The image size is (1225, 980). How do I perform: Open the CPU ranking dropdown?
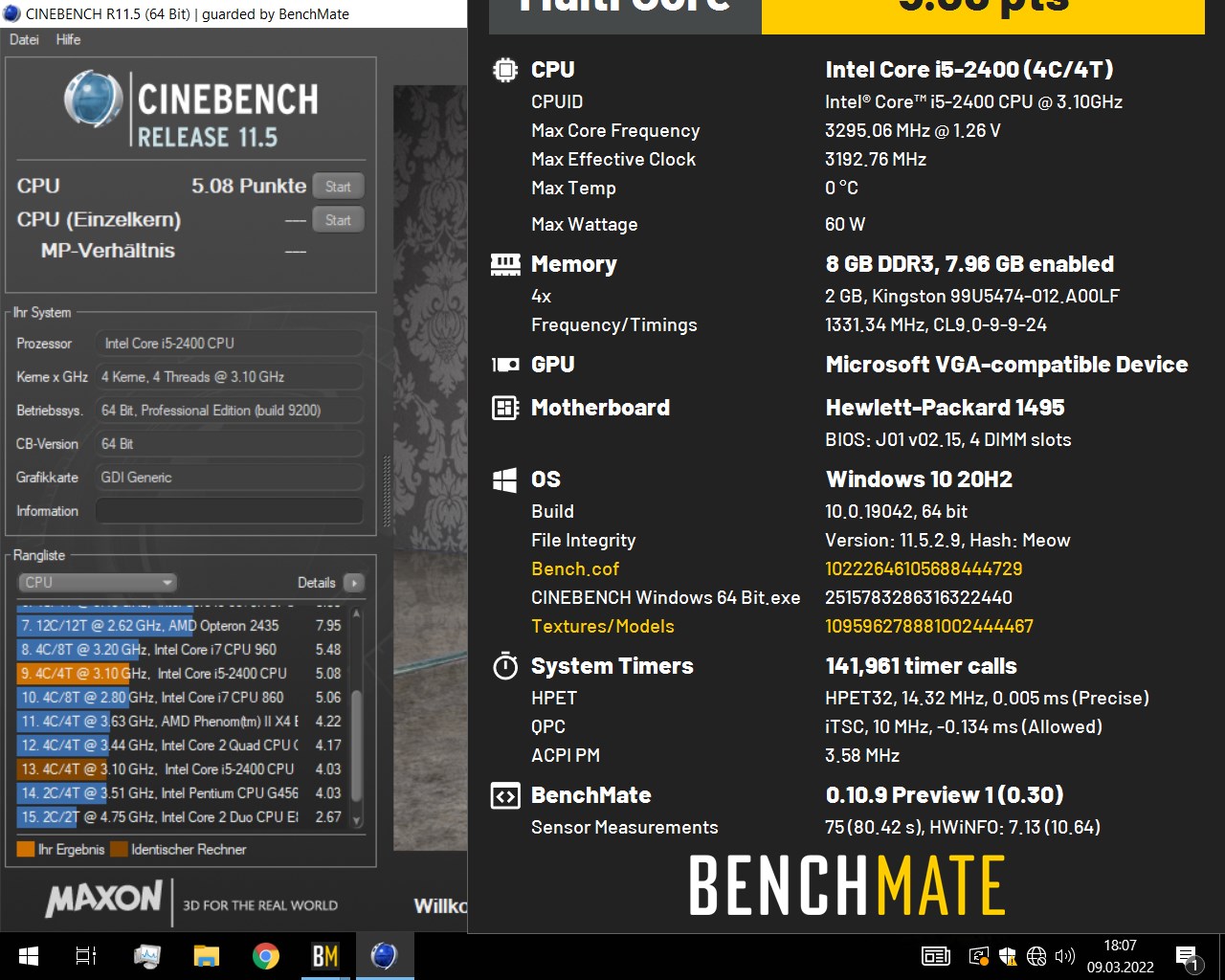coord(98,582)
